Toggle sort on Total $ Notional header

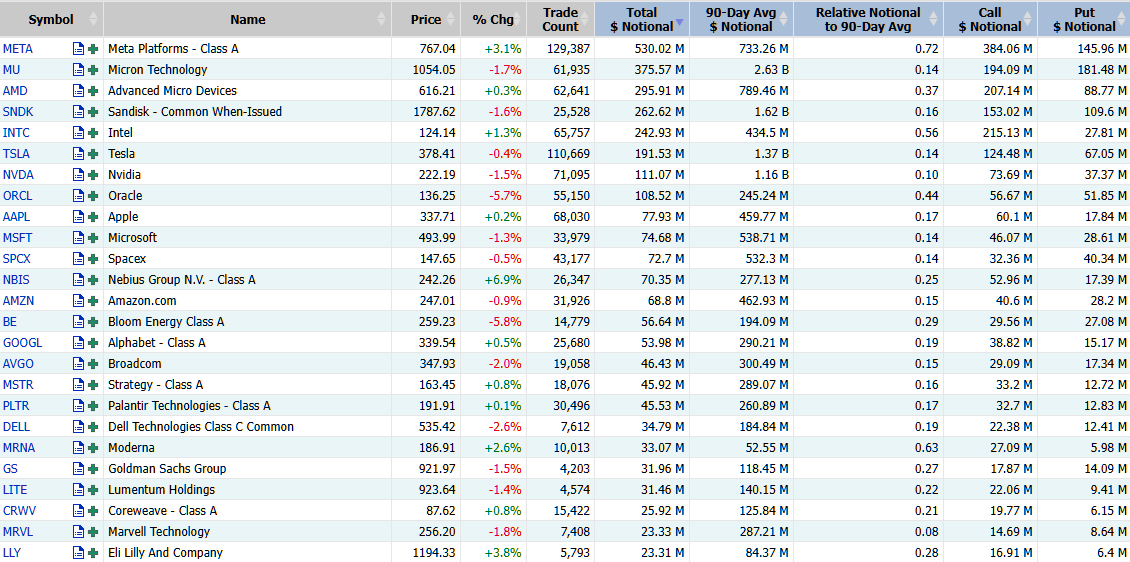click(x=641, y=19)
